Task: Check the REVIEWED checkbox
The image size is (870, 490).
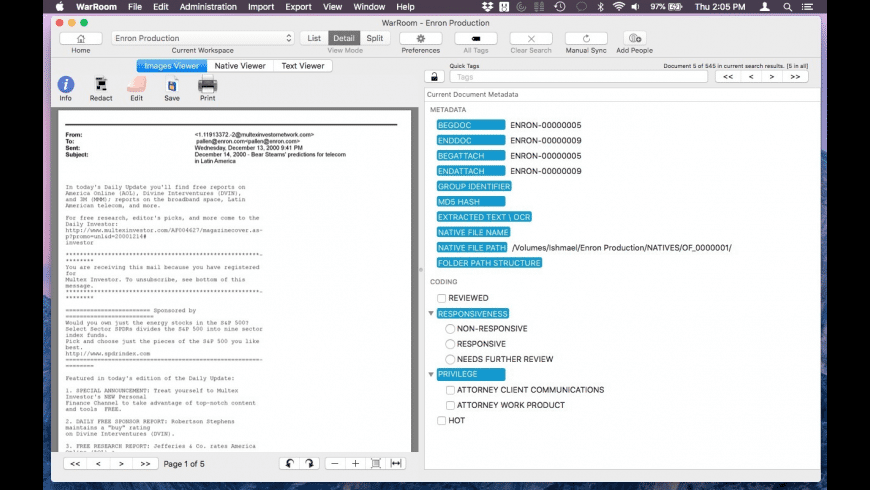Action: (x=442, y=298)
